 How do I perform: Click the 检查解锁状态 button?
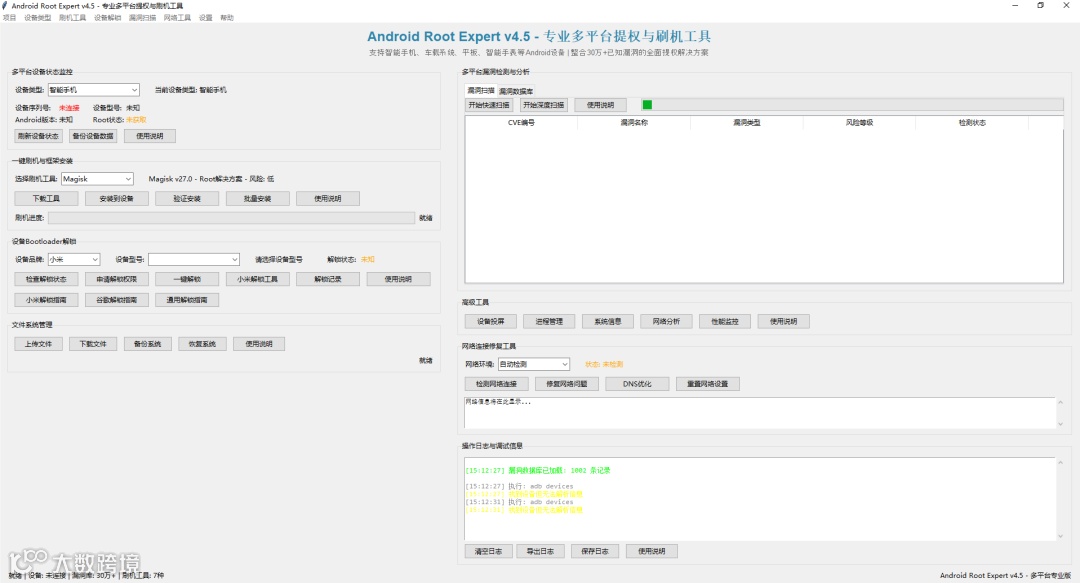coord(46,279)
